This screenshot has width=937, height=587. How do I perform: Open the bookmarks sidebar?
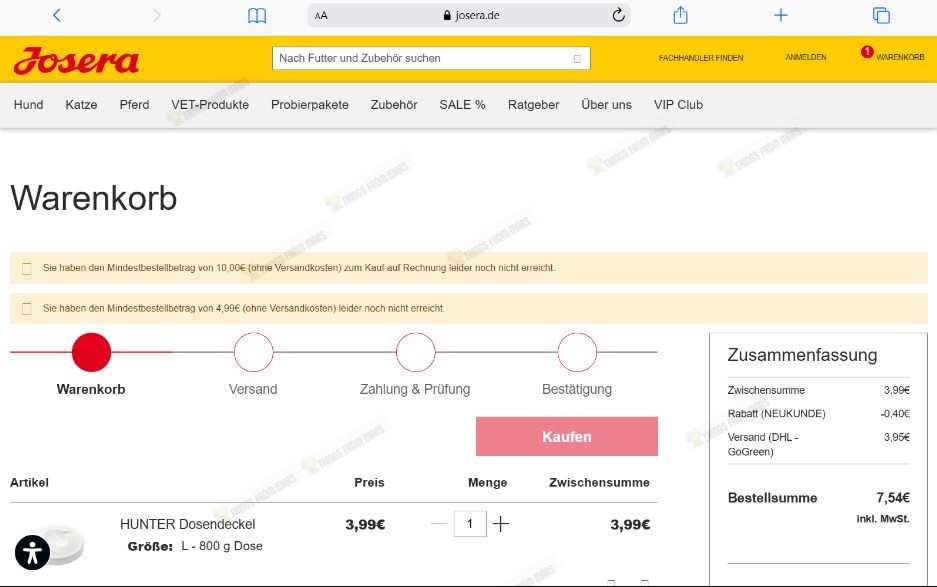(x=257, y=14)
